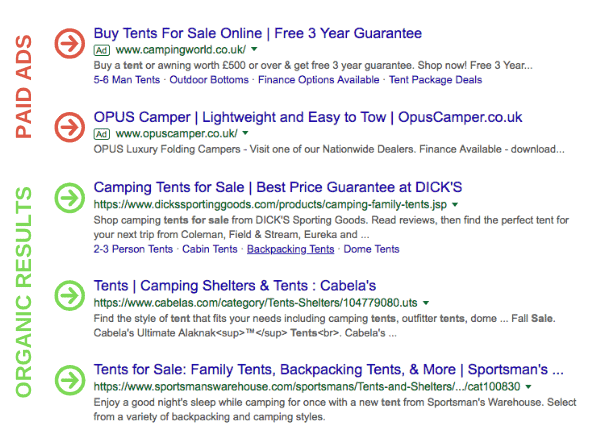Click red arrow icon beside Camping World ad

tap(69, 43)
